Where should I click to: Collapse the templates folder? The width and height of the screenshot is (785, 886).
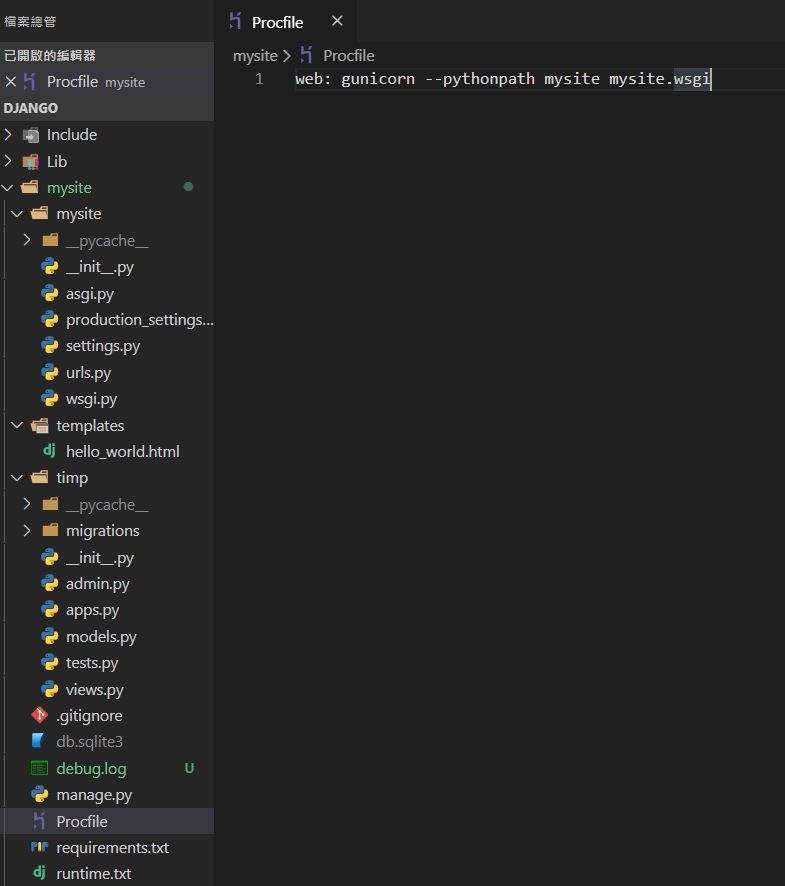(x=17, y=426)
